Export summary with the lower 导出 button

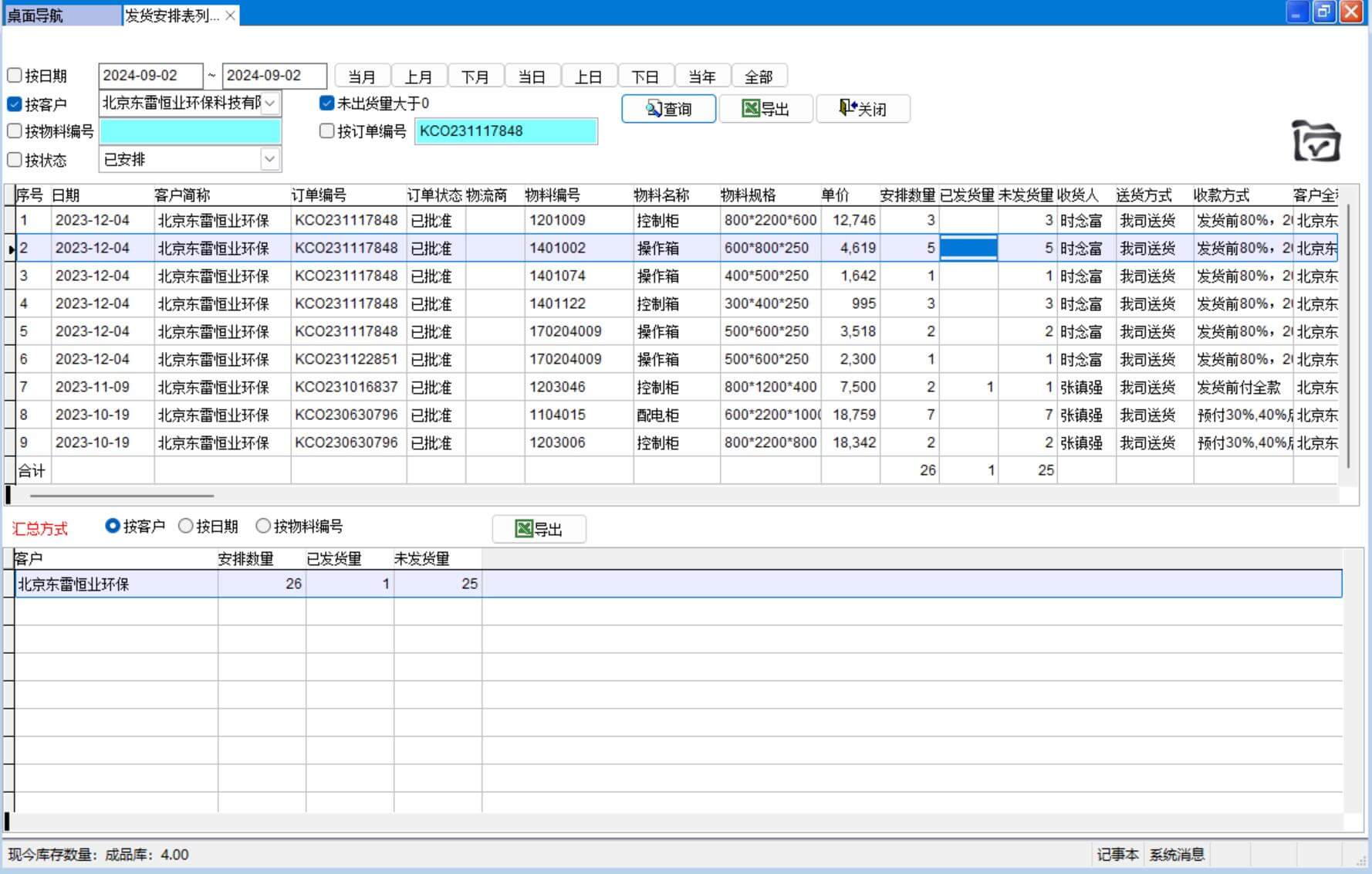pyautogui.click(x=539, y=529)
